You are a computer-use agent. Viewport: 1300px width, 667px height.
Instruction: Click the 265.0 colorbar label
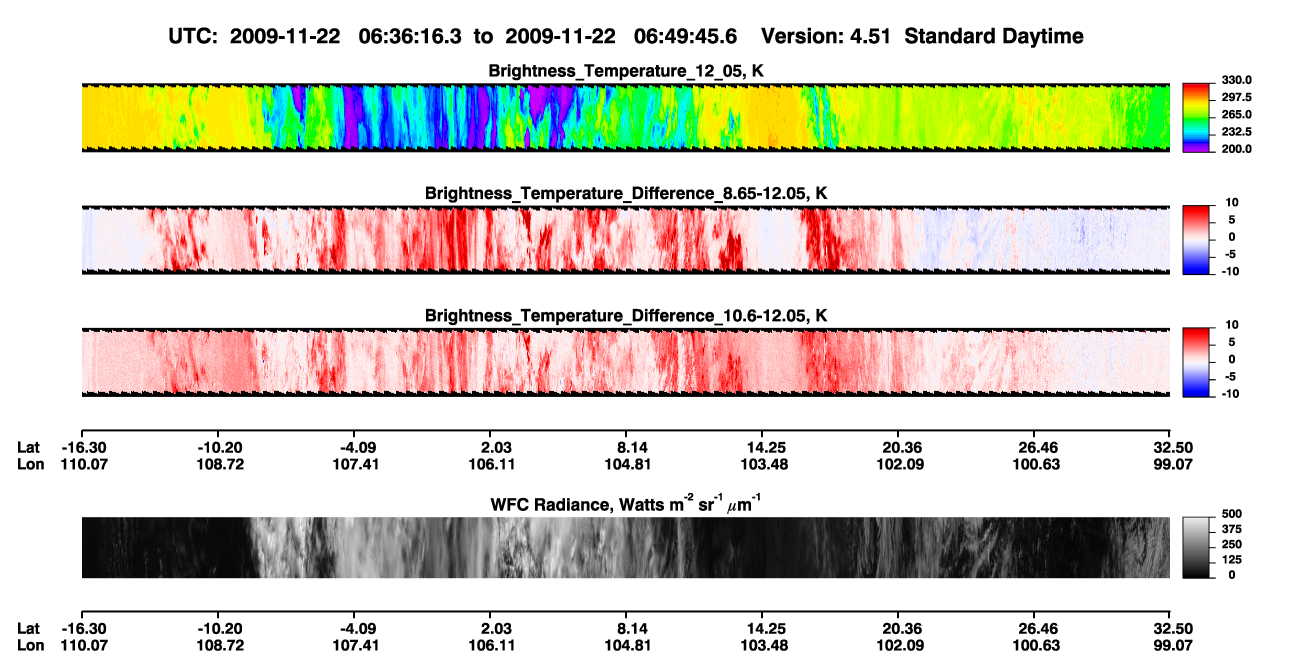click(1236, 115)
